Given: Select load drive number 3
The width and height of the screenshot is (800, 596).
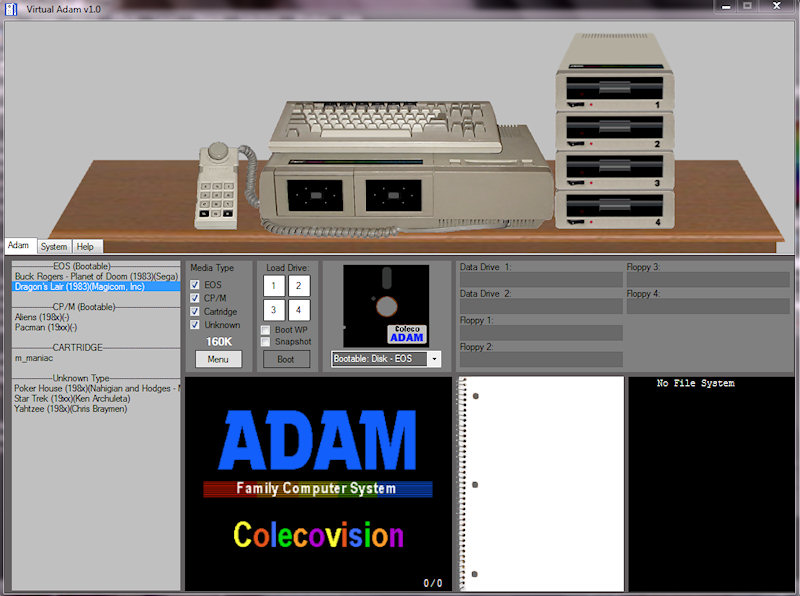Looking at the screenshot, I should 273,310.
